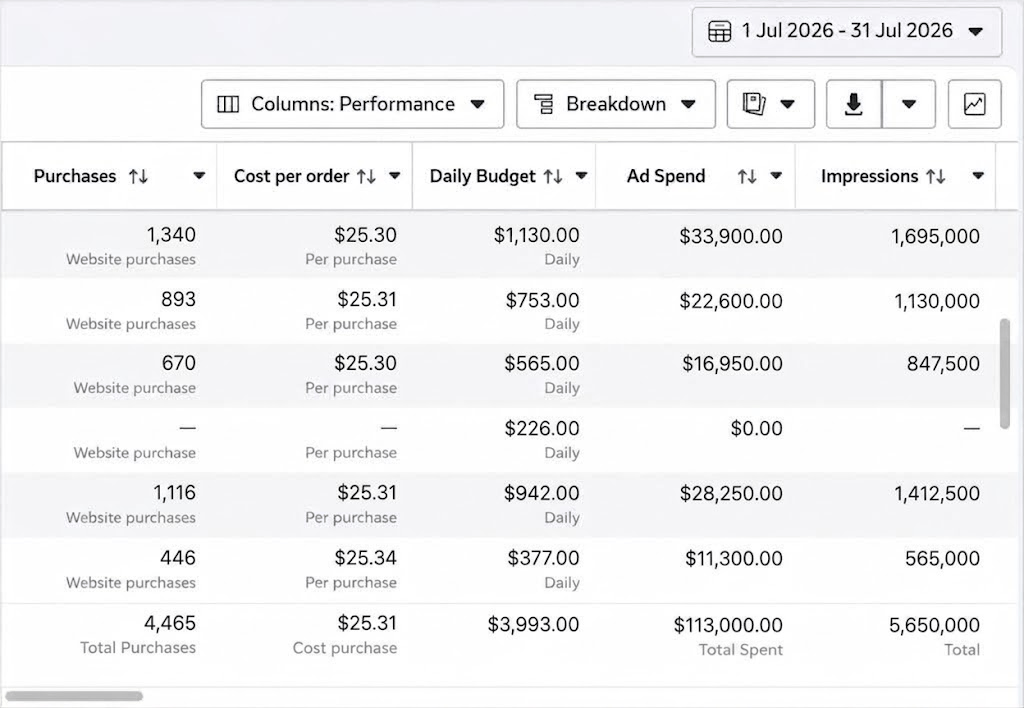Select the $113,000.00 Total Spent value

pos(728,625)
